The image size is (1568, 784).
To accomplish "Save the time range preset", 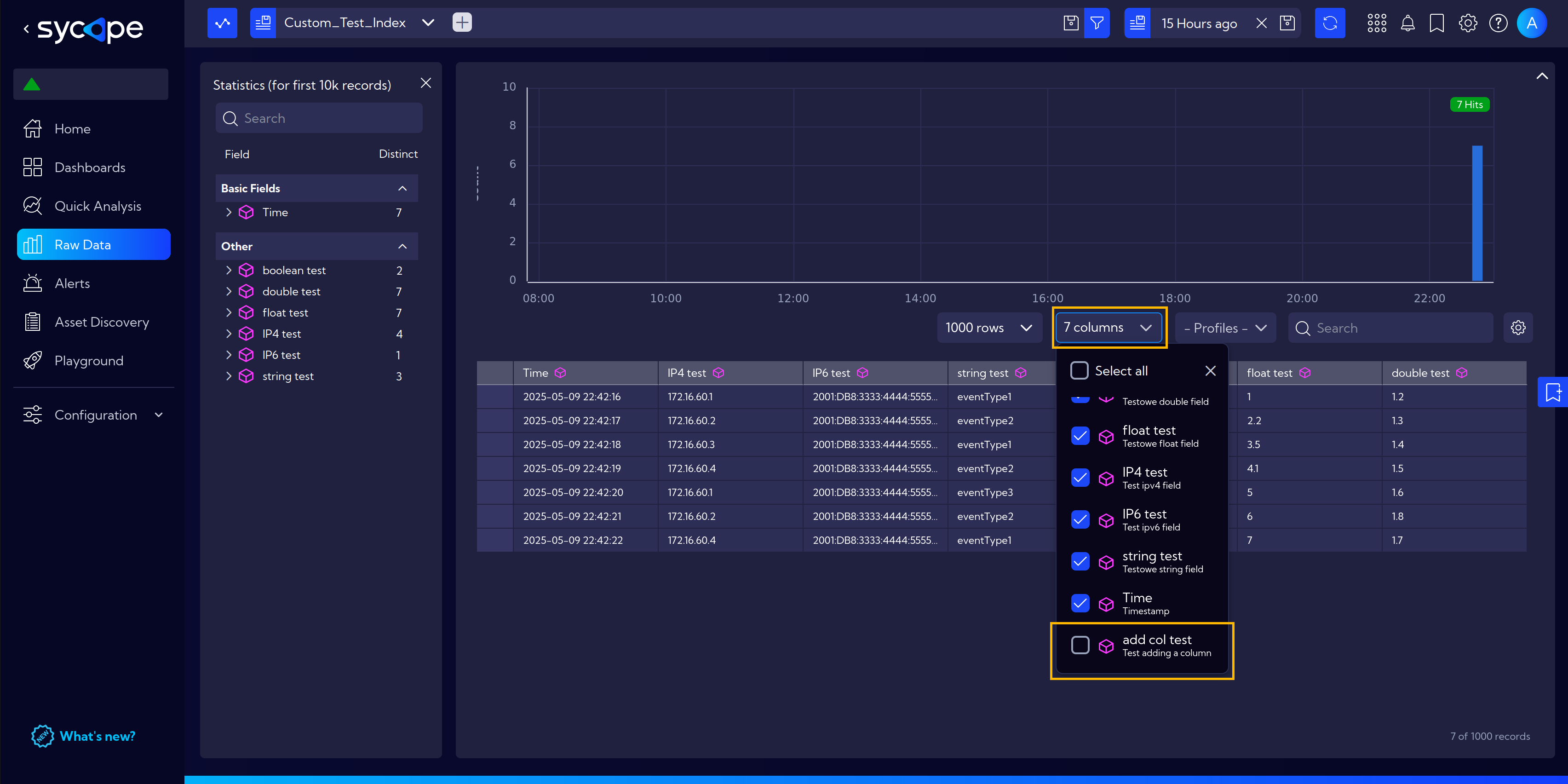I will point(1287,23).
